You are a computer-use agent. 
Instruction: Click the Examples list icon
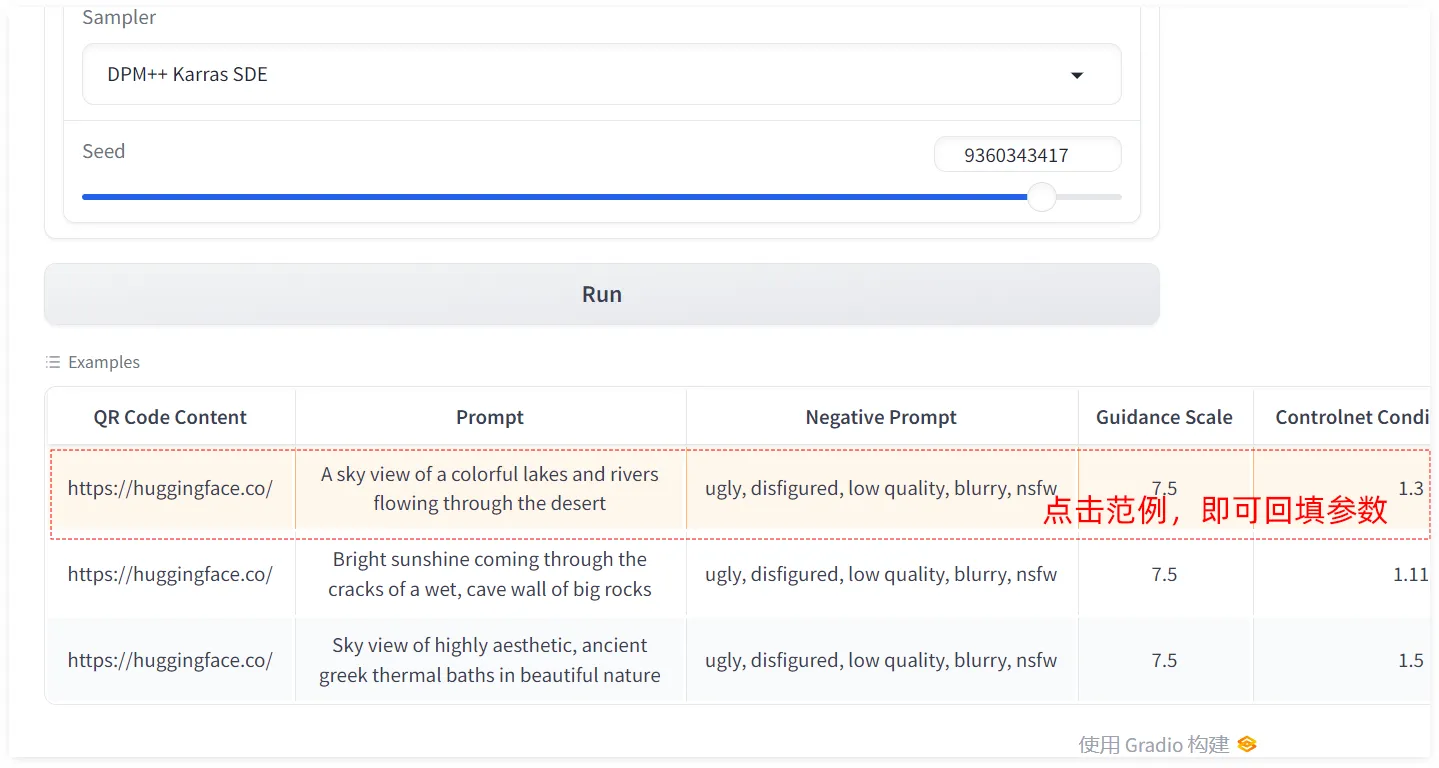(53, 362)
